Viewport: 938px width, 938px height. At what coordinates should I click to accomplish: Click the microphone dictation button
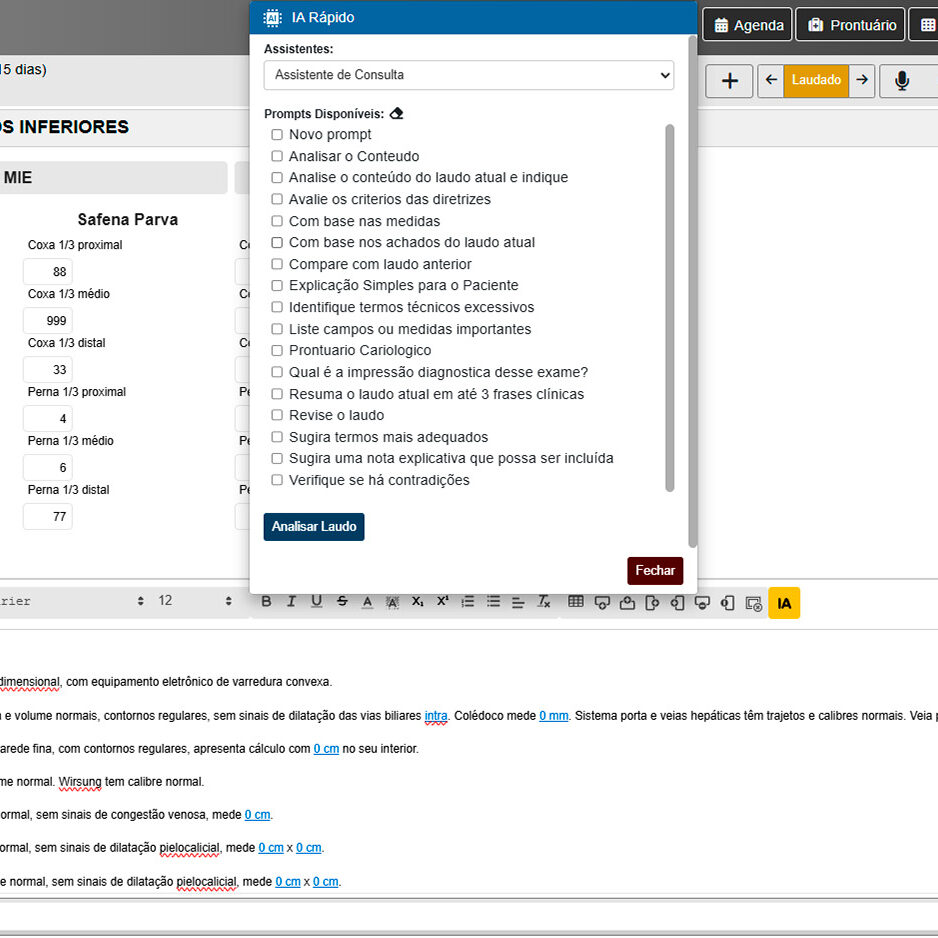[902, 81]
